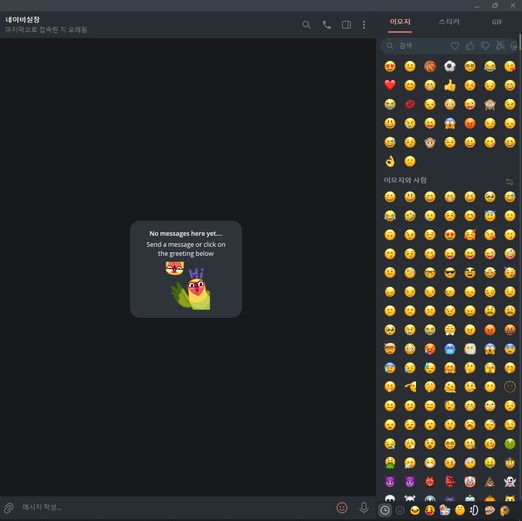Open the duck emoji pack in footer

coord(415,510)
